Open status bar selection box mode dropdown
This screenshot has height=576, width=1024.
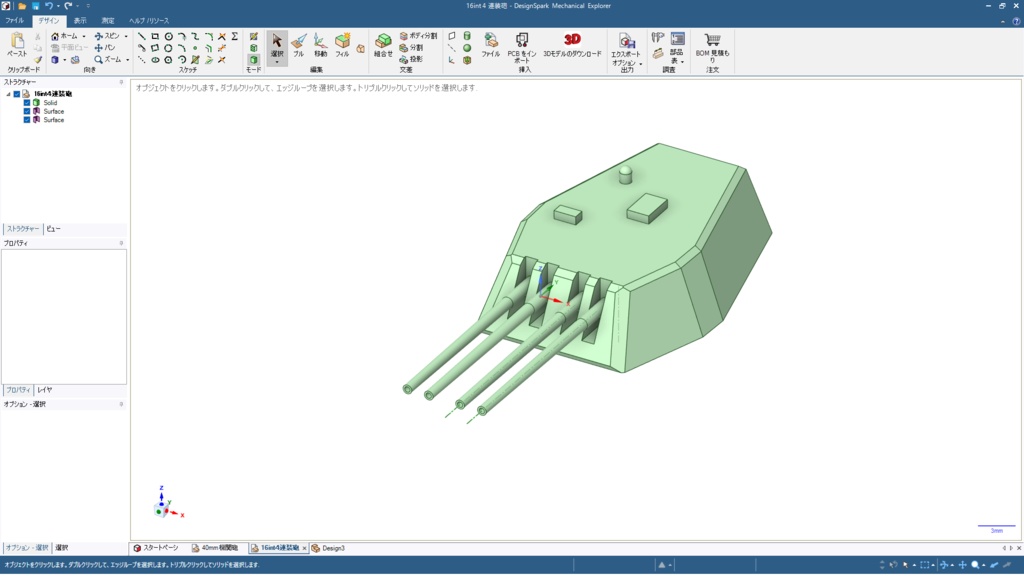pyautogui.click(x=933, y=565)
